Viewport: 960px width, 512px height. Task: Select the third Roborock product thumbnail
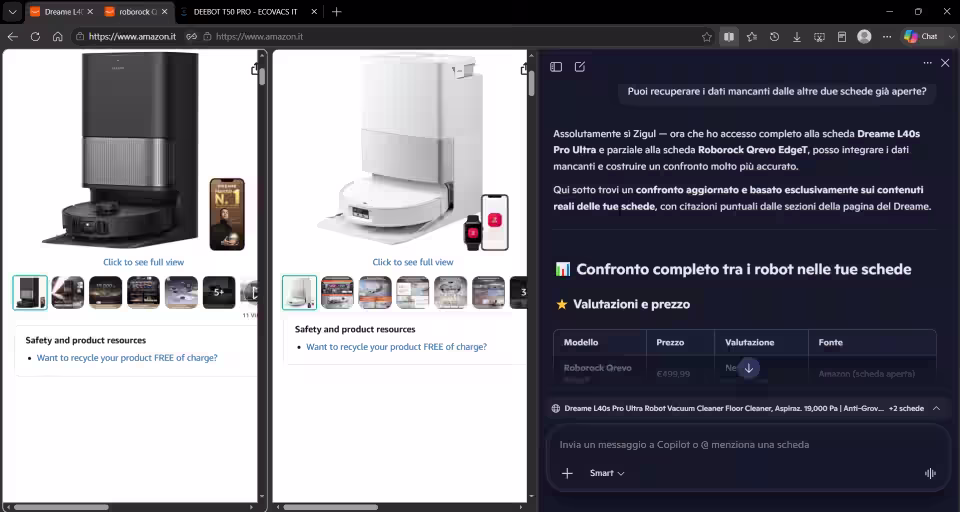pyautogui.click(x=375, y=293)
